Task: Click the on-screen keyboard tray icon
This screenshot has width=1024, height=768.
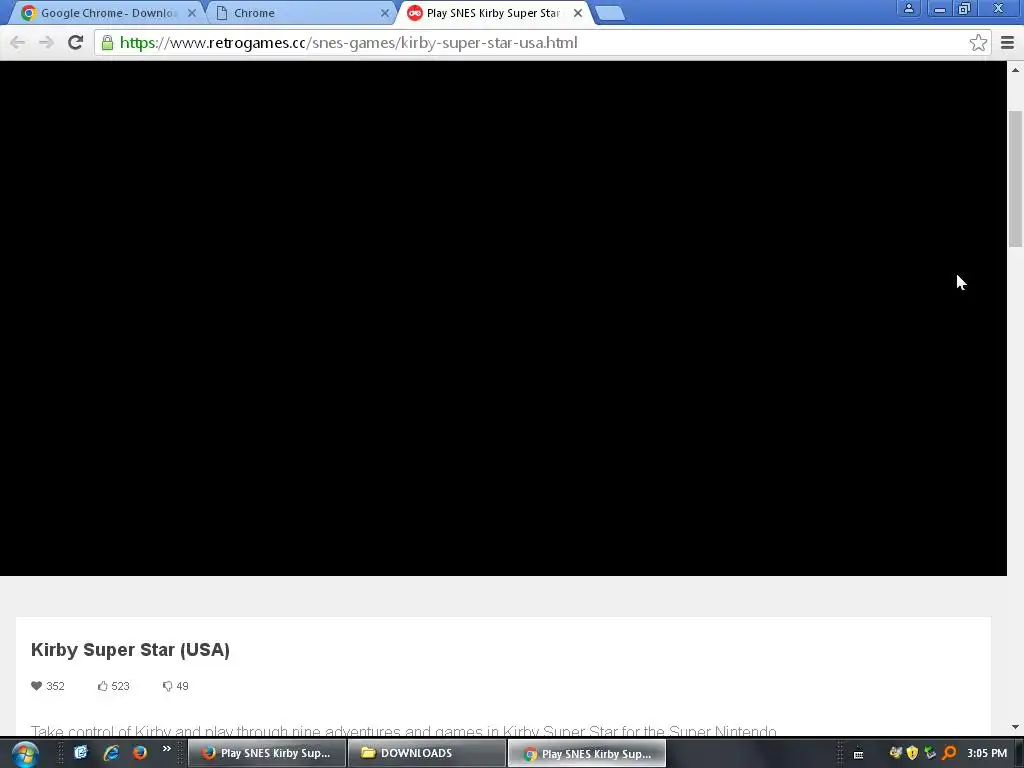Action: coord(859,754)
